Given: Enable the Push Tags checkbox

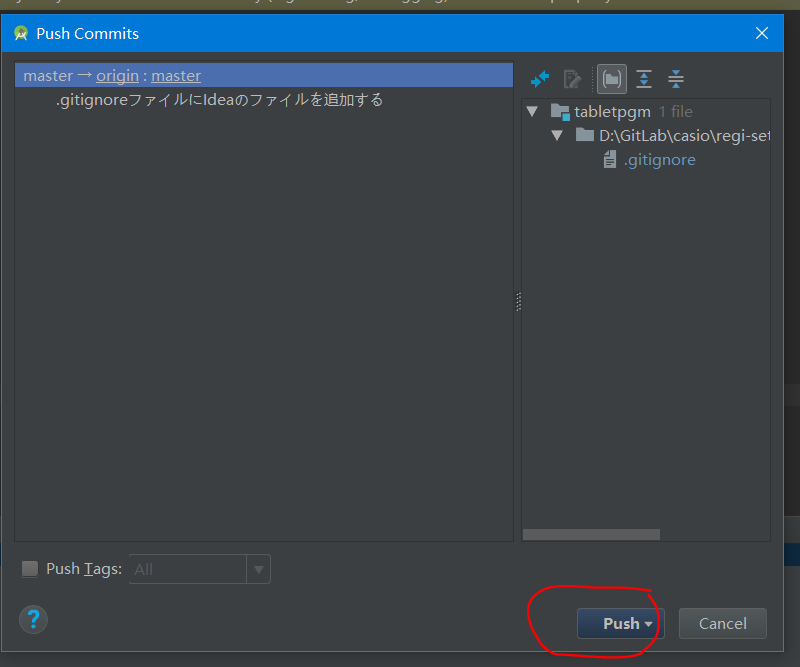Looking at the screenshot, I should (30, 569).
